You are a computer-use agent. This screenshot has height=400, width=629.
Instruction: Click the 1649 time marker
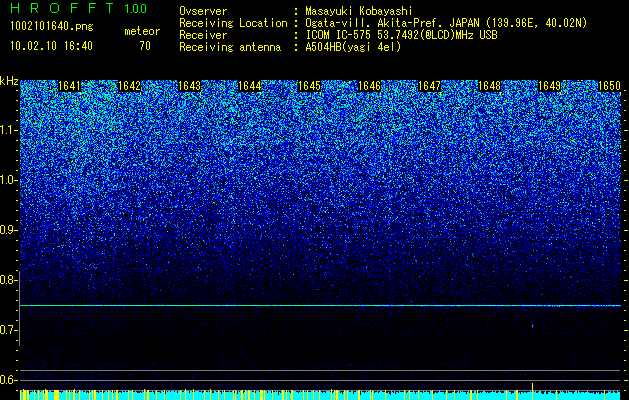click(549, 86)
